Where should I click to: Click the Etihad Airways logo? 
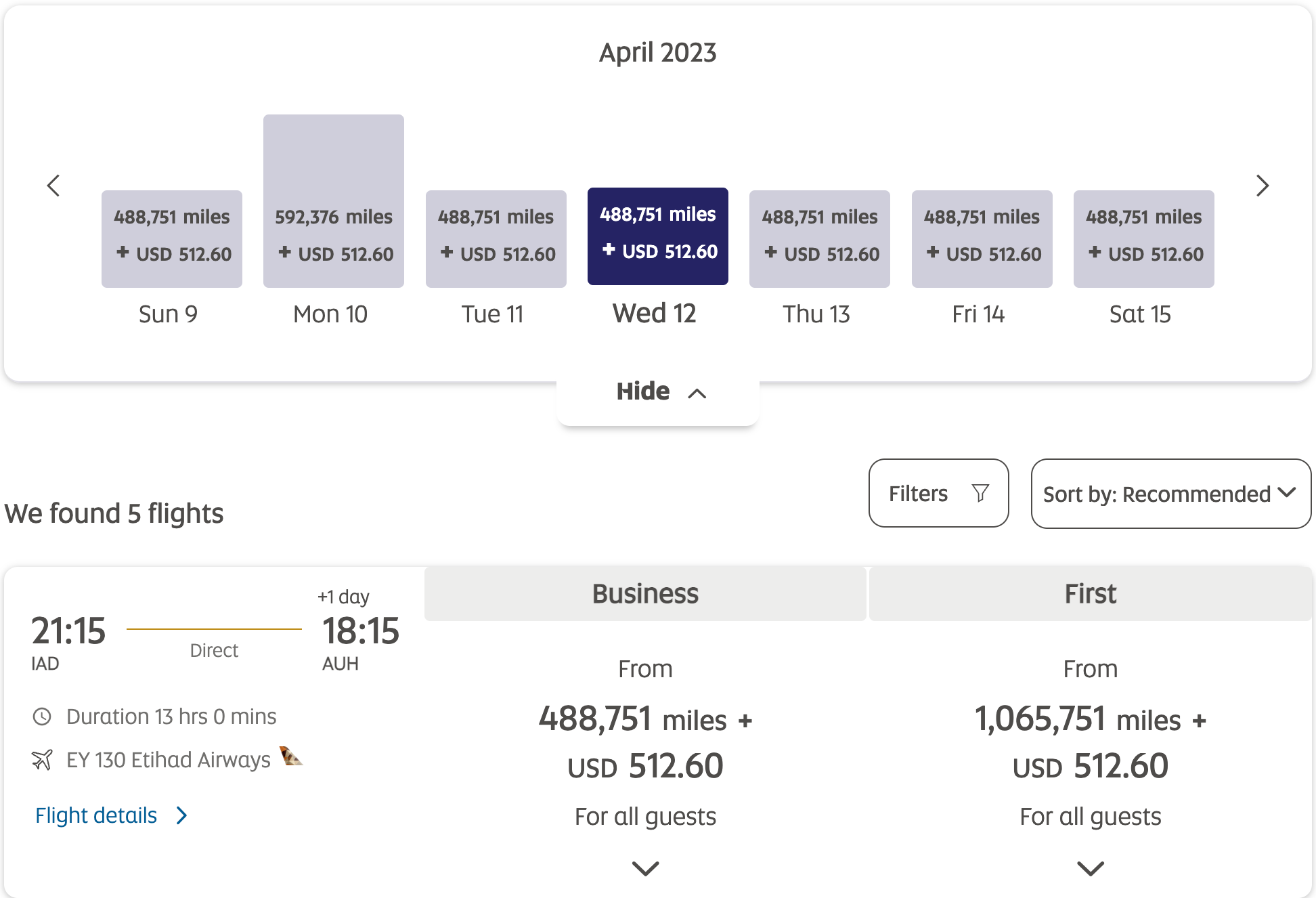[x=290, y=757]
